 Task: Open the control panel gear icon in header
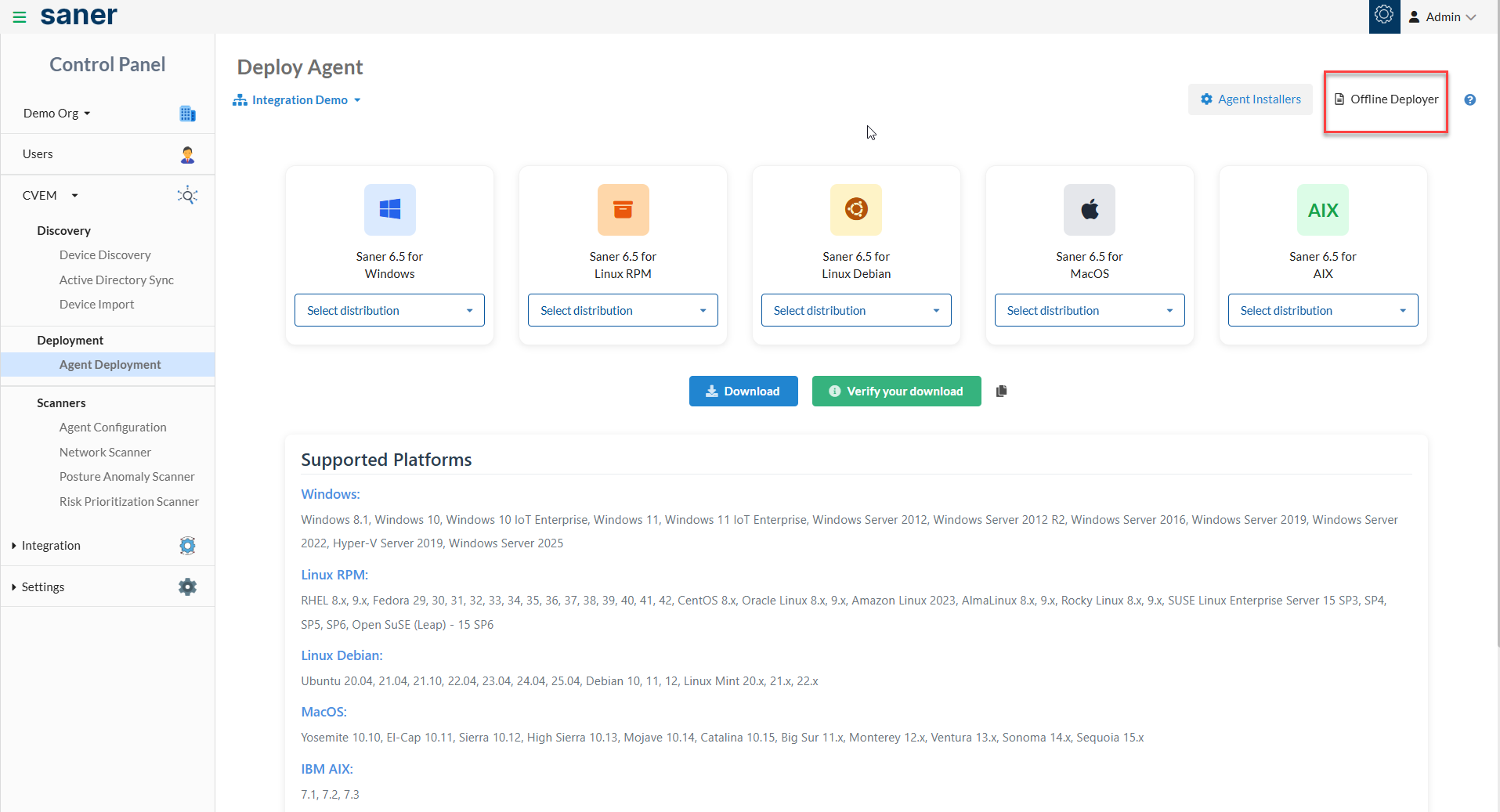click(x=1384, y=16)
